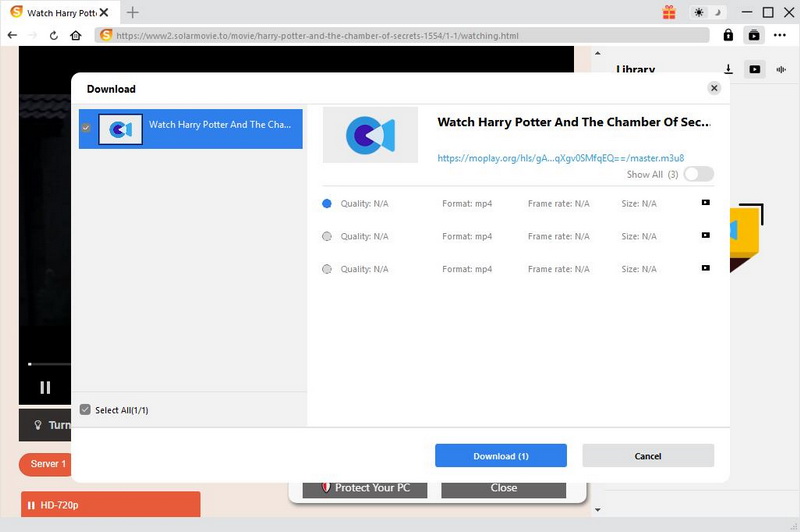Open Library video tab icon
Viewport: 800px width, 532px height.
(x=755, y=69)
